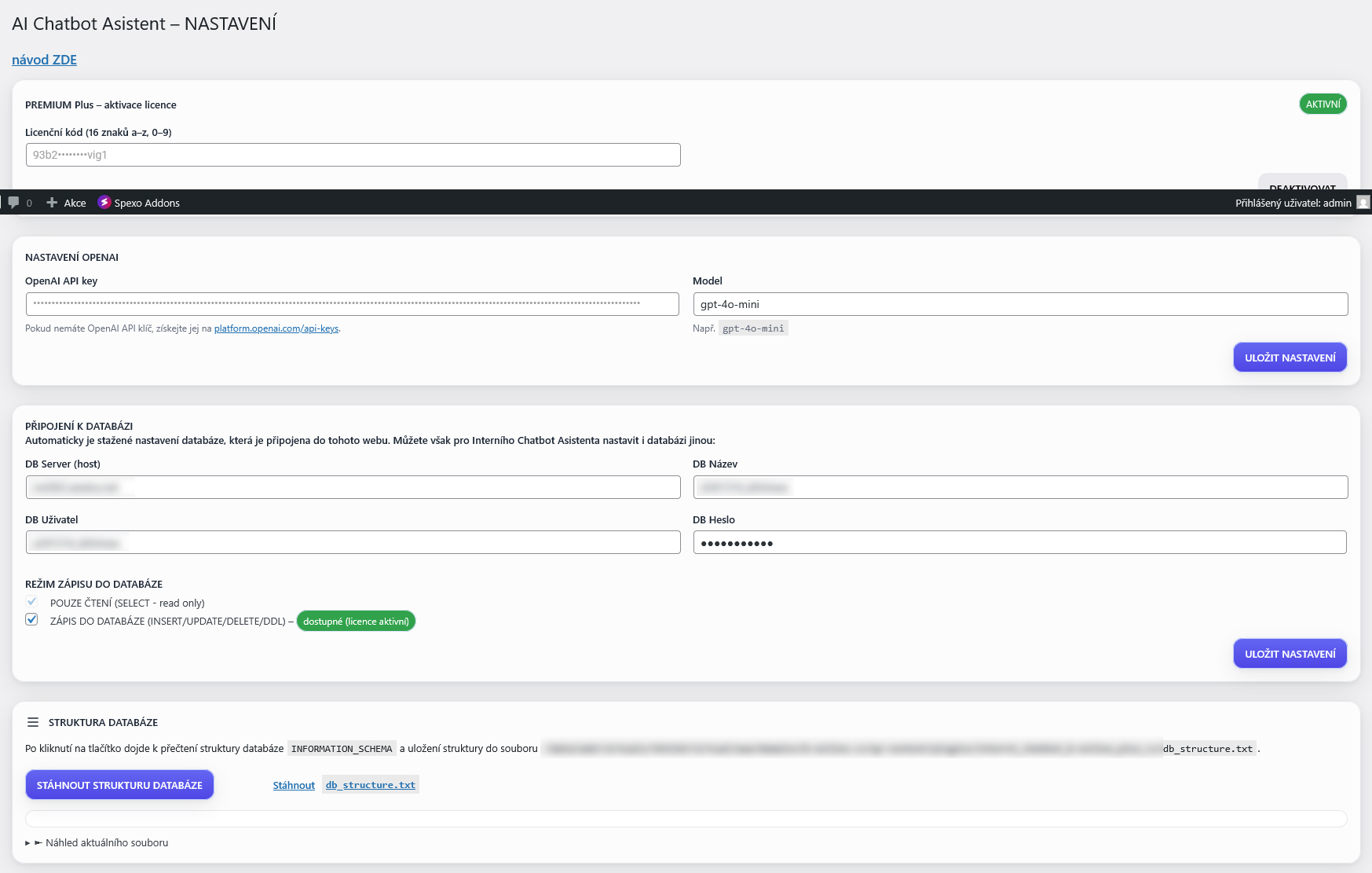This screenshot has height=873, width=1372.
Task: Open the návod ZDE link
Action: click(44, 60)
